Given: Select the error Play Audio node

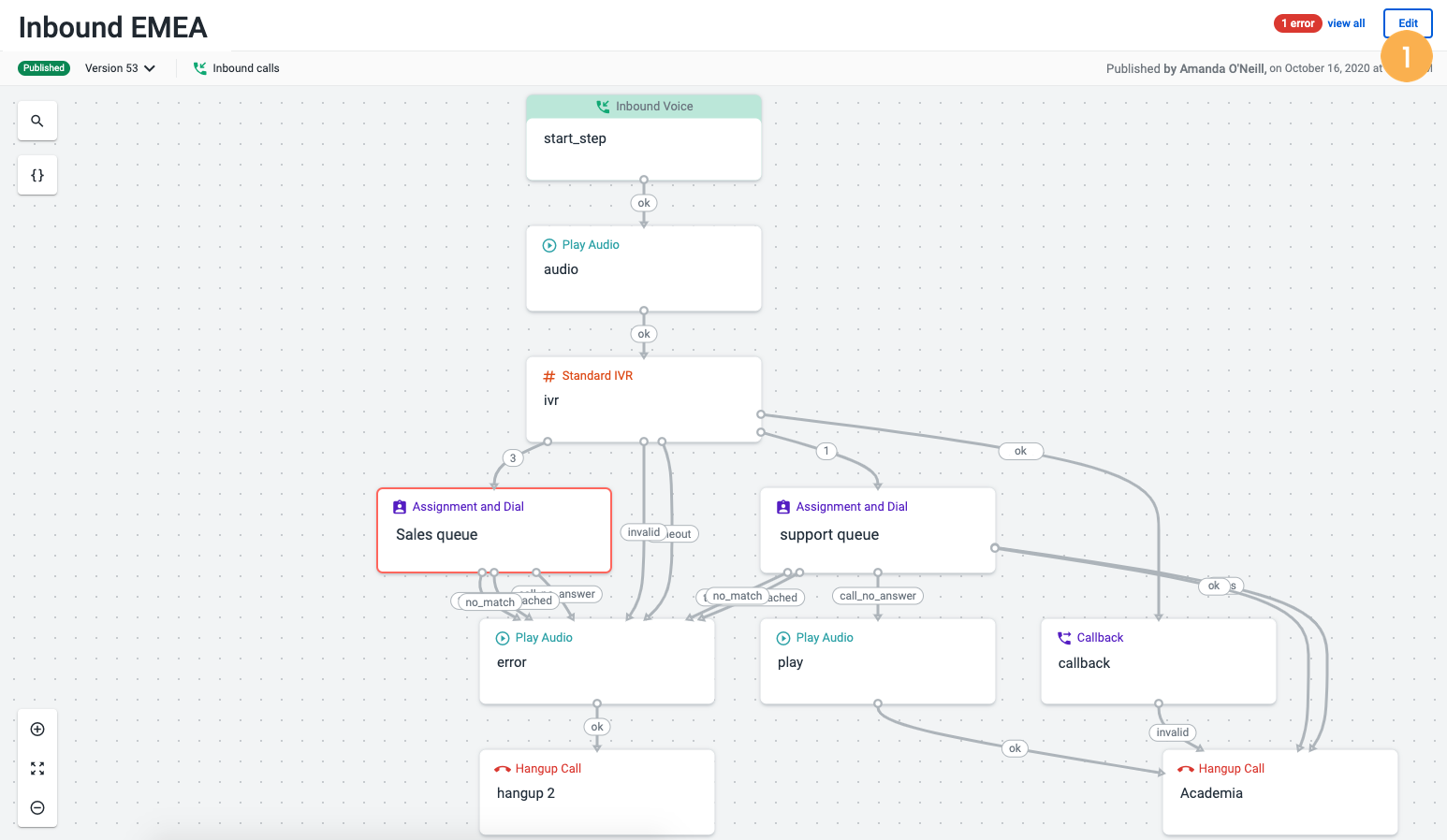Looking at the screenshot, I should pos(597,661).
